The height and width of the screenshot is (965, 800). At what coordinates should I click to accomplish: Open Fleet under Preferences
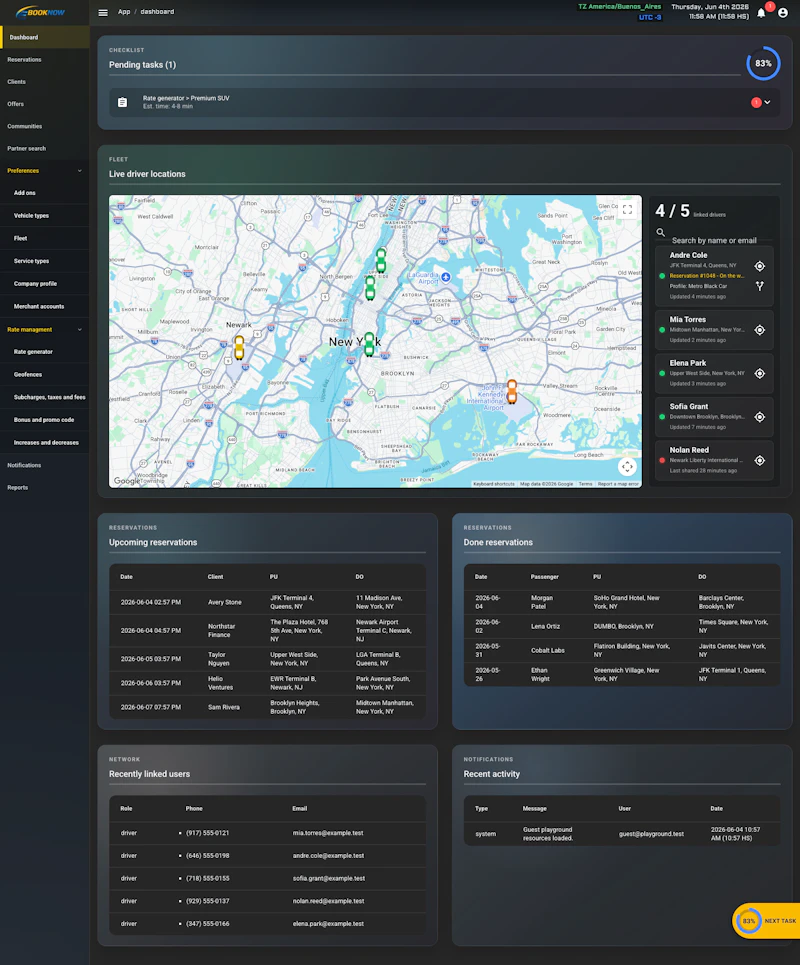pos(44,238)
